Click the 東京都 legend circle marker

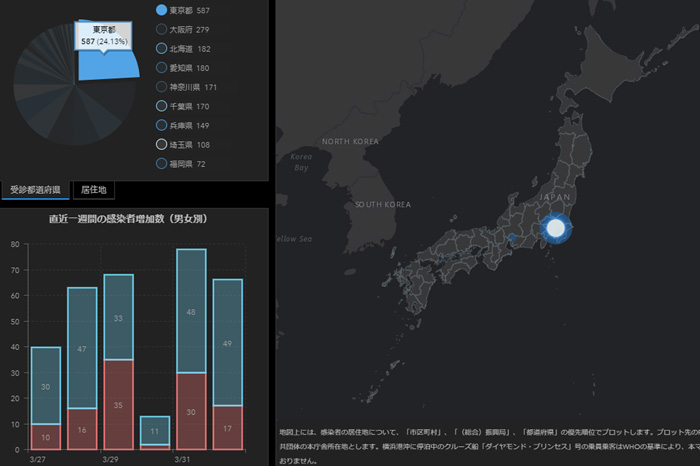tap(162, 10)
